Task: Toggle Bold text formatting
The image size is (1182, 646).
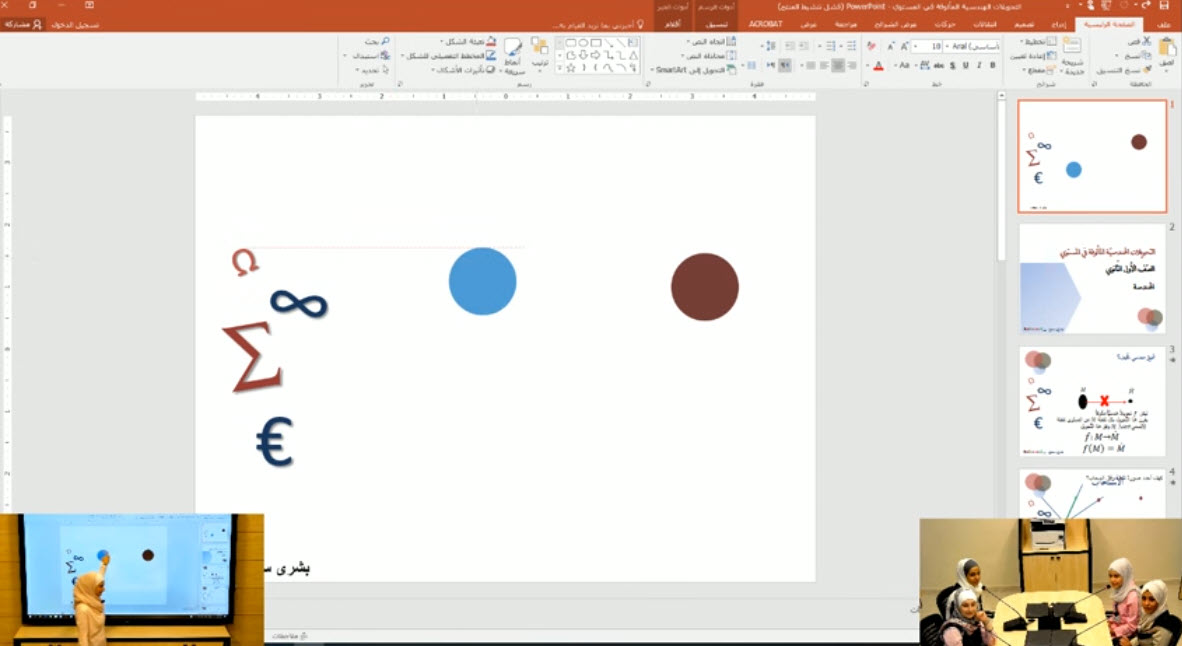Action: (x=992, y=65)
